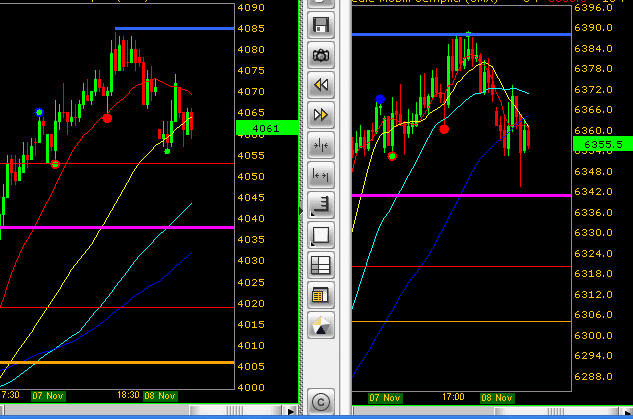Take a chart snapshot with the camera icon
Screen dimensions: 633x419
point(321,55)
